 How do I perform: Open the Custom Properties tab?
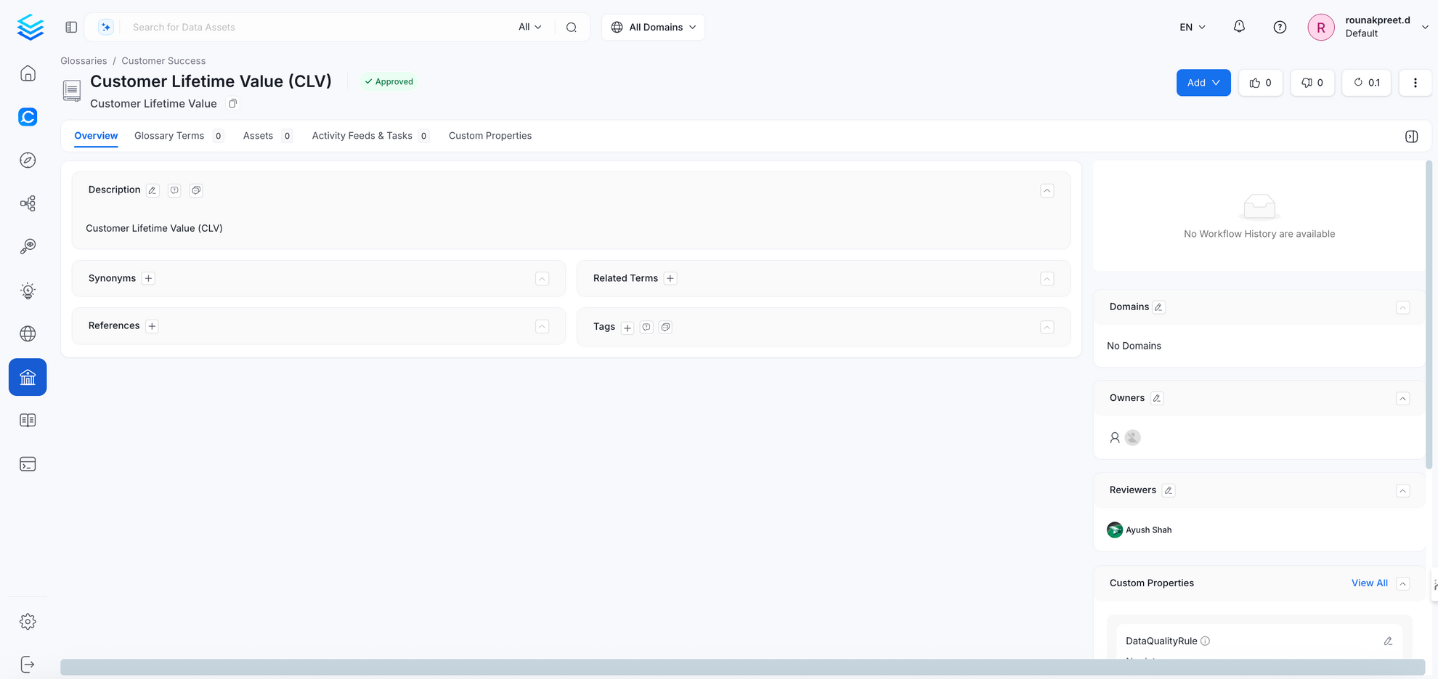click(x=490, y=136)
